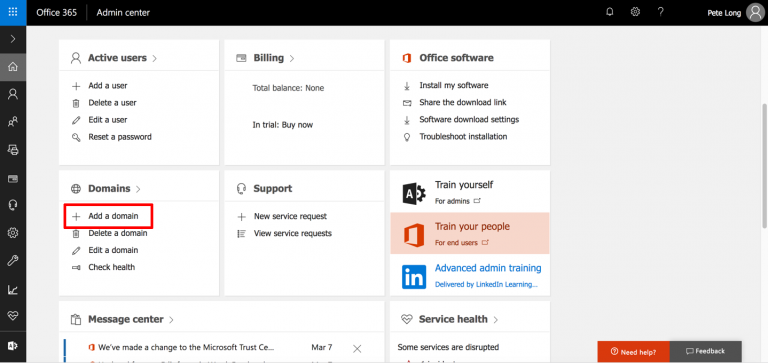Dismiss the Microsoft Trust Center message
The image size is (768, 363).
[x=357, y=349]
